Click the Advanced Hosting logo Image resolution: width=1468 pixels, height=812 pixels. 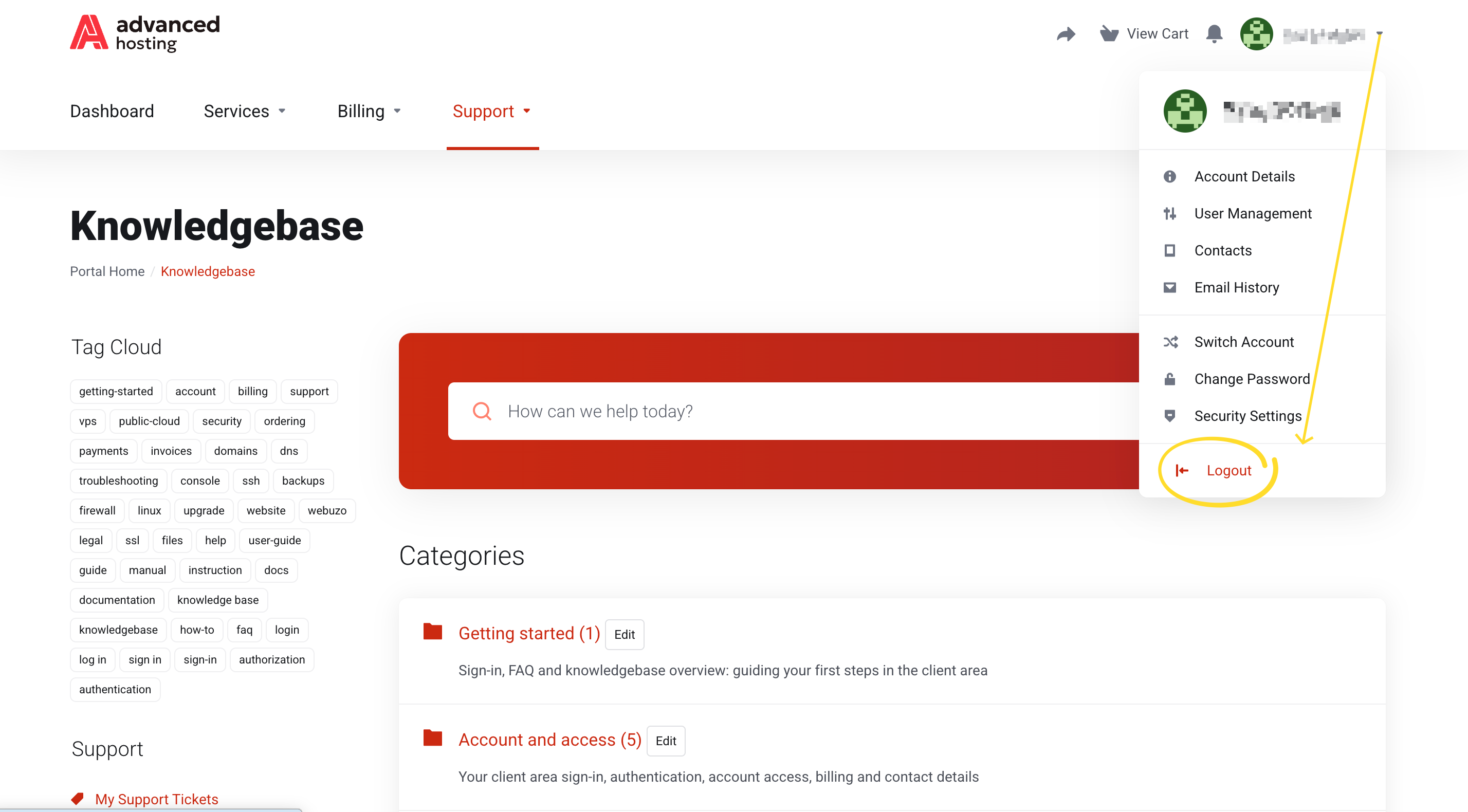tap(145, 33)
